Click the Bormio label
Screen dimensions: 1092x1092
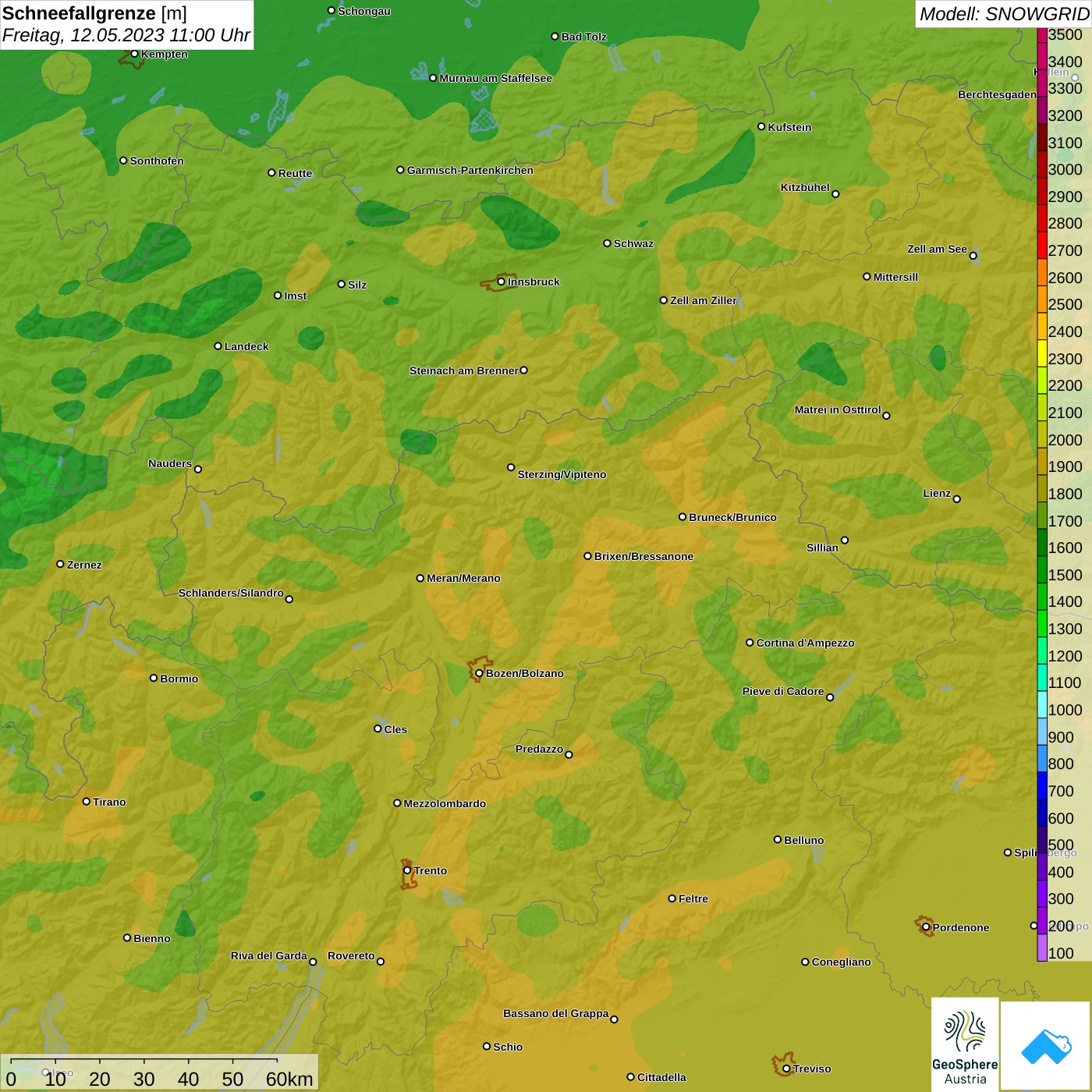coord(179,679)
